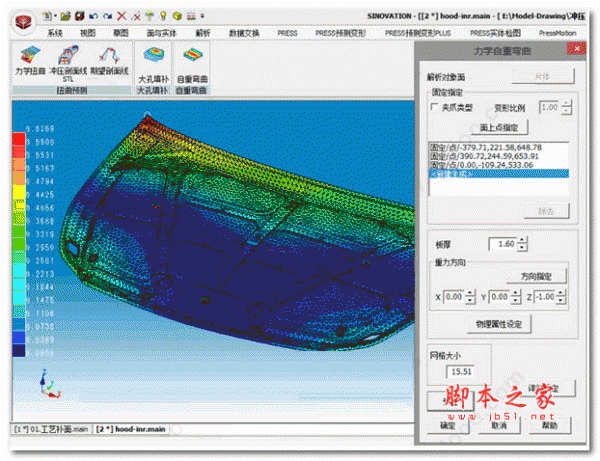Open the 数据交换 menu
Image resolution: width=600 pixels, height=461 pixels.
(244, 33)
